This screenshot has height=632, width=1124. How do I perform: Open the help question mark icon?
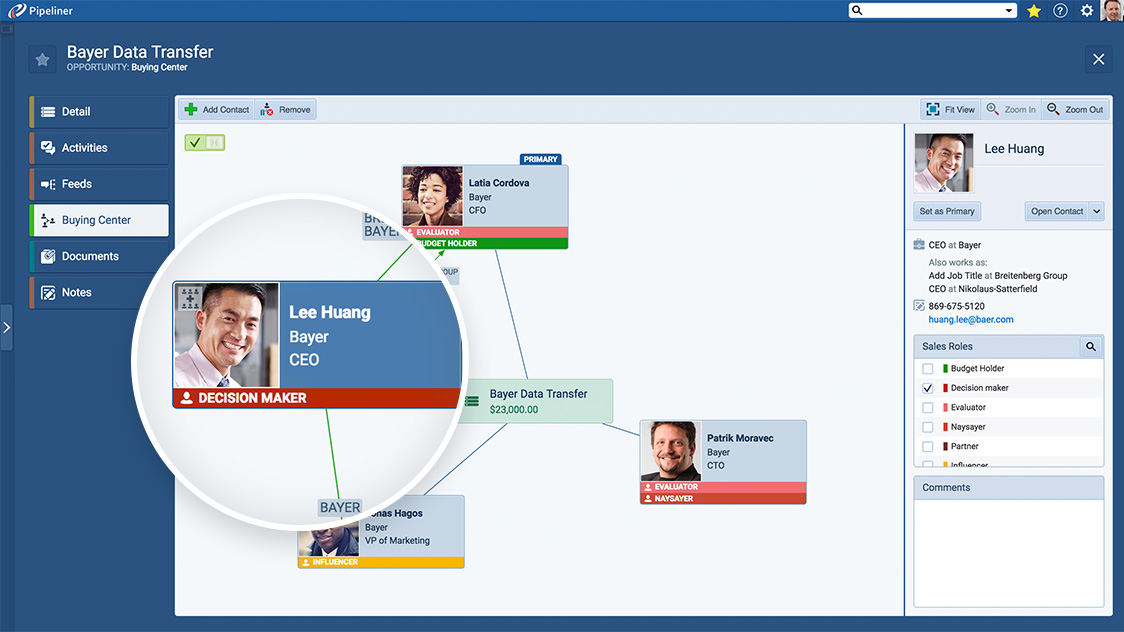click(1060, 11)
